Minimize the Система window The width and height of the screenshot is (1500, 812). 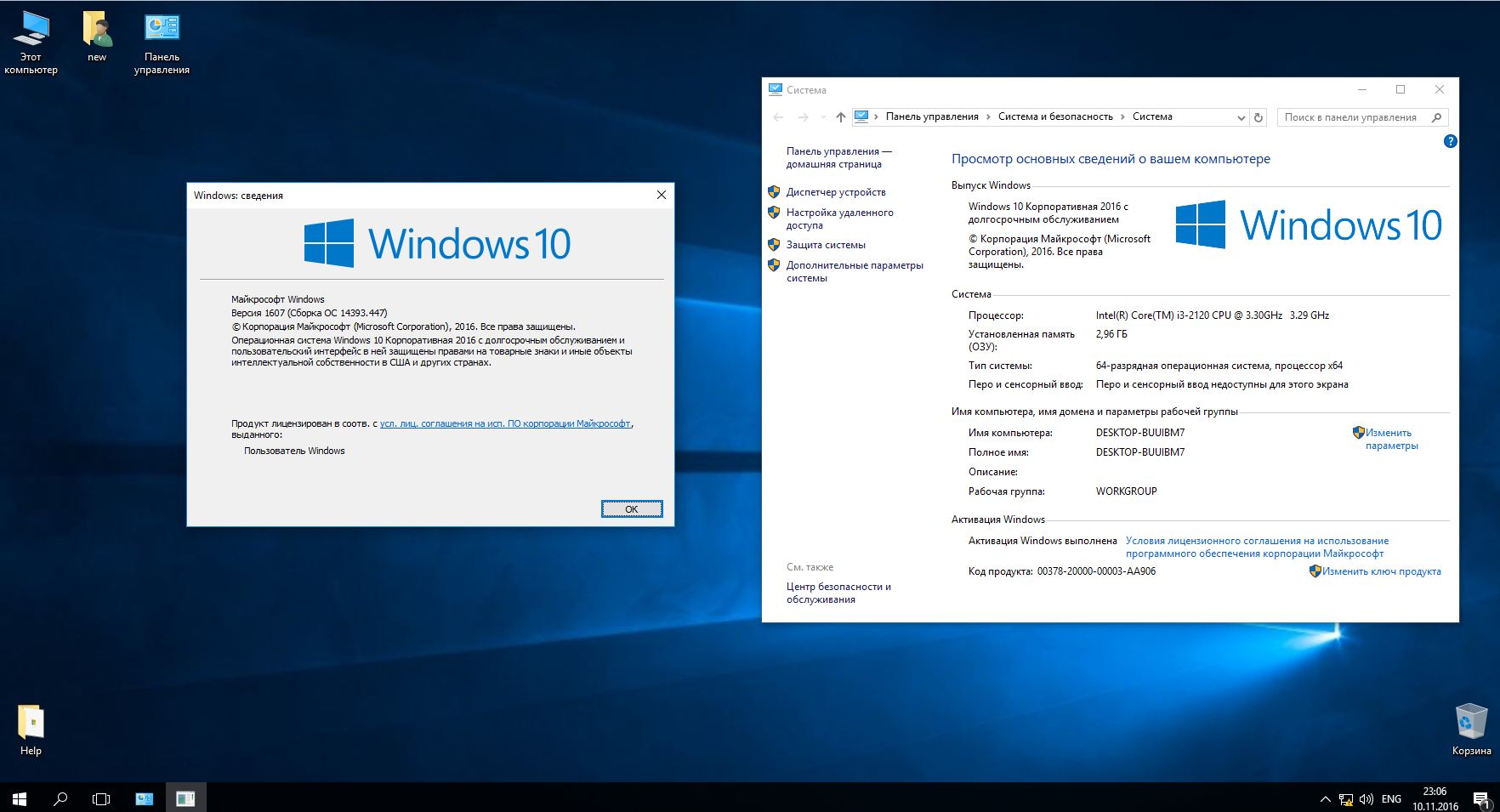(1362, 89)
